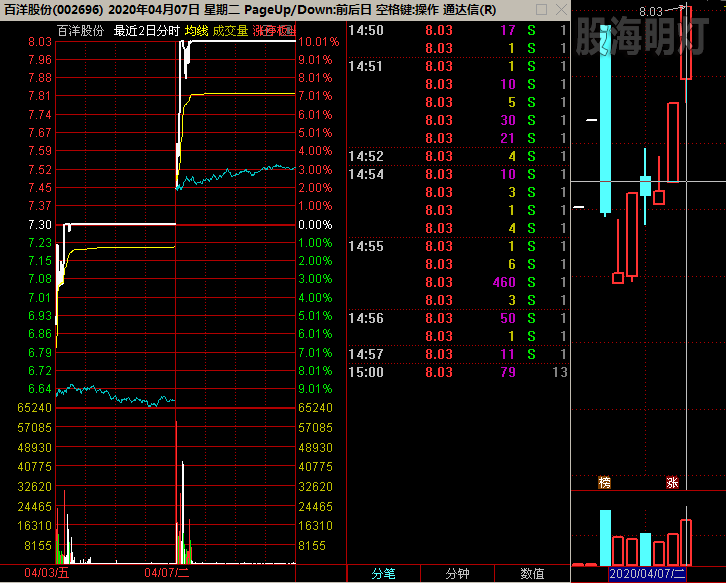The height and width of the screenshot is (583, 726).
Task: Select the 14:57 tick row timestamp
Action: click(366, 354)
